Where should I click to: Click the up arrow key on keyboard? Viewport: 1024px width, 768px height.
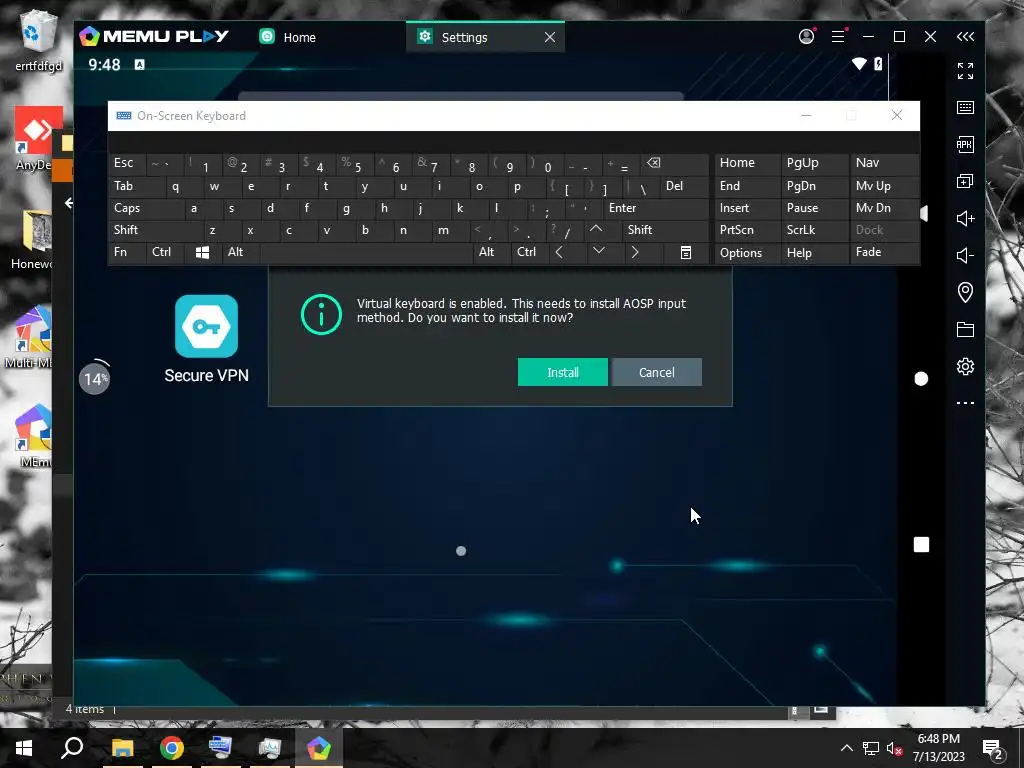[596, 230]
